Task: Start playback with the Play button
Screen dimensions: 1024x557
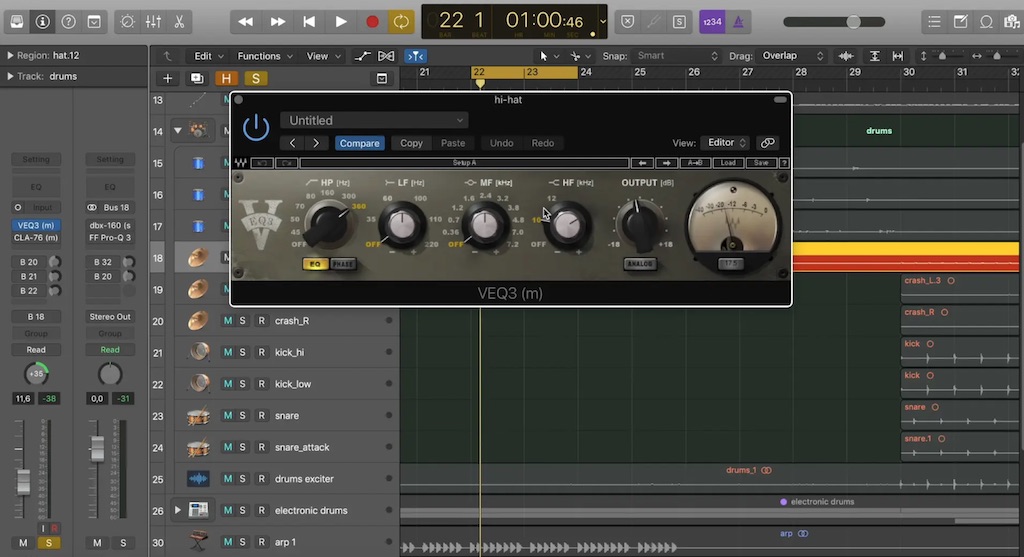Action: [x=340, y=22]
